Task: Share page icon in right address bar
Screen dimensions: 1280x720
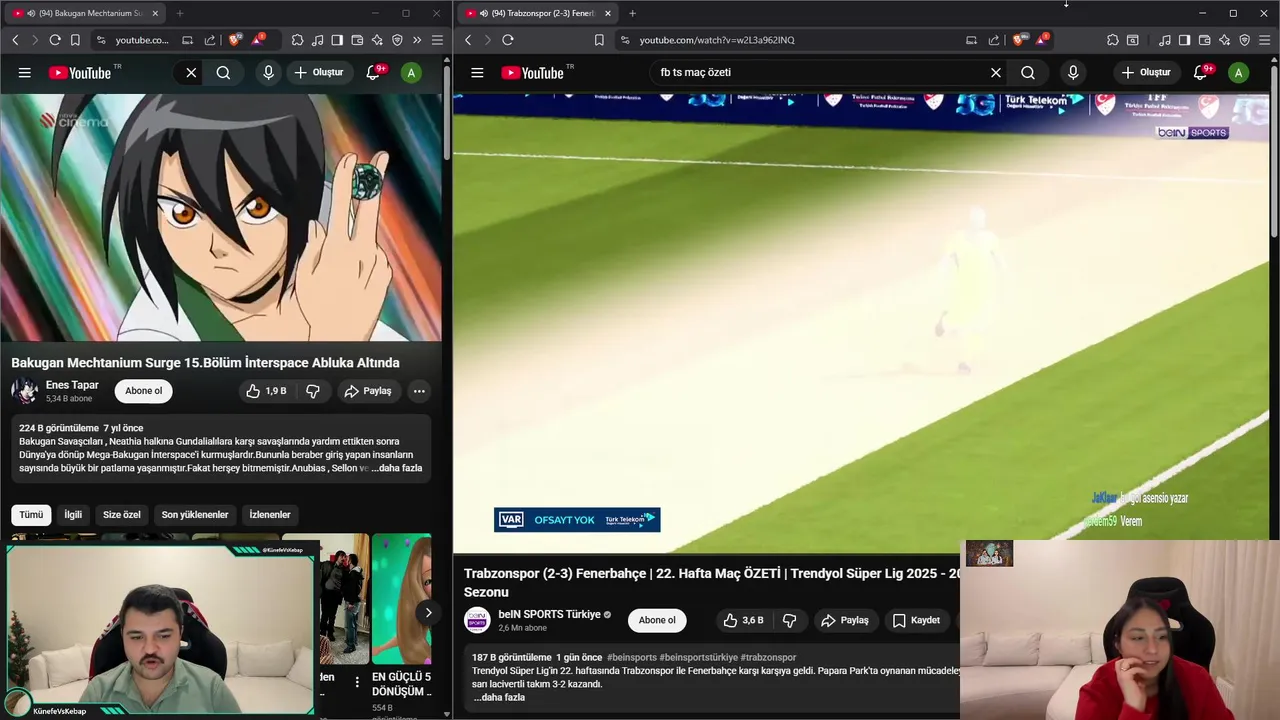Action: [994, 40]
